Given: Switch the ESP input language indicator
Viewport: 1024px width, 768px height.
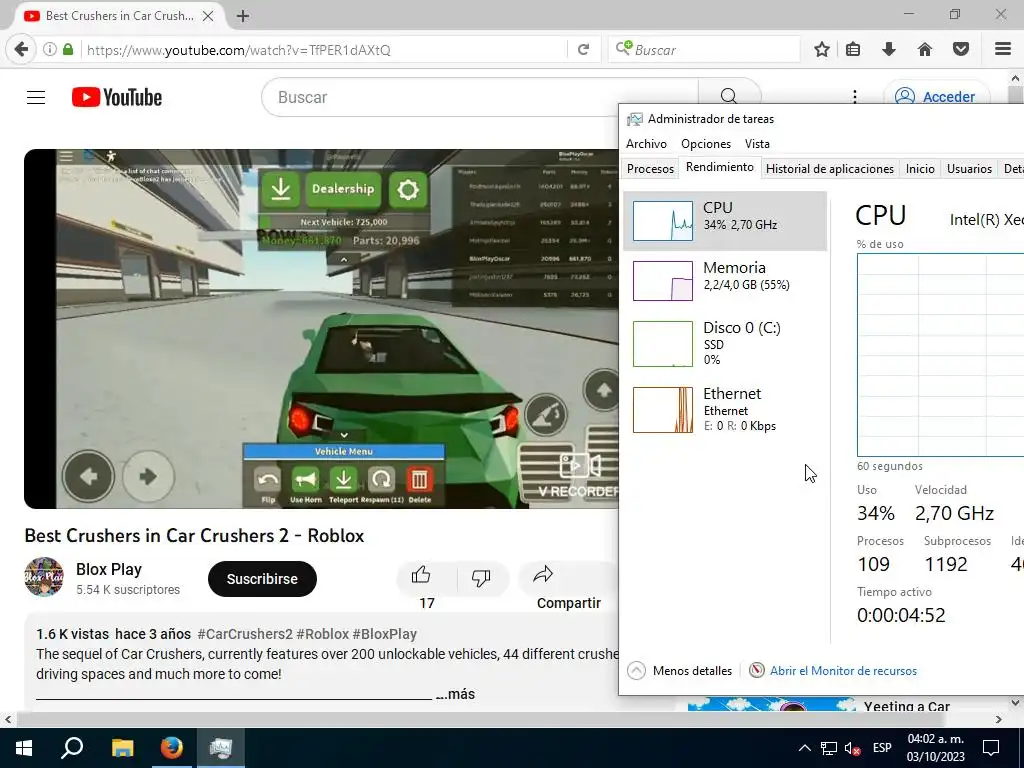Looking at the screenshot, I should point(882,748).
